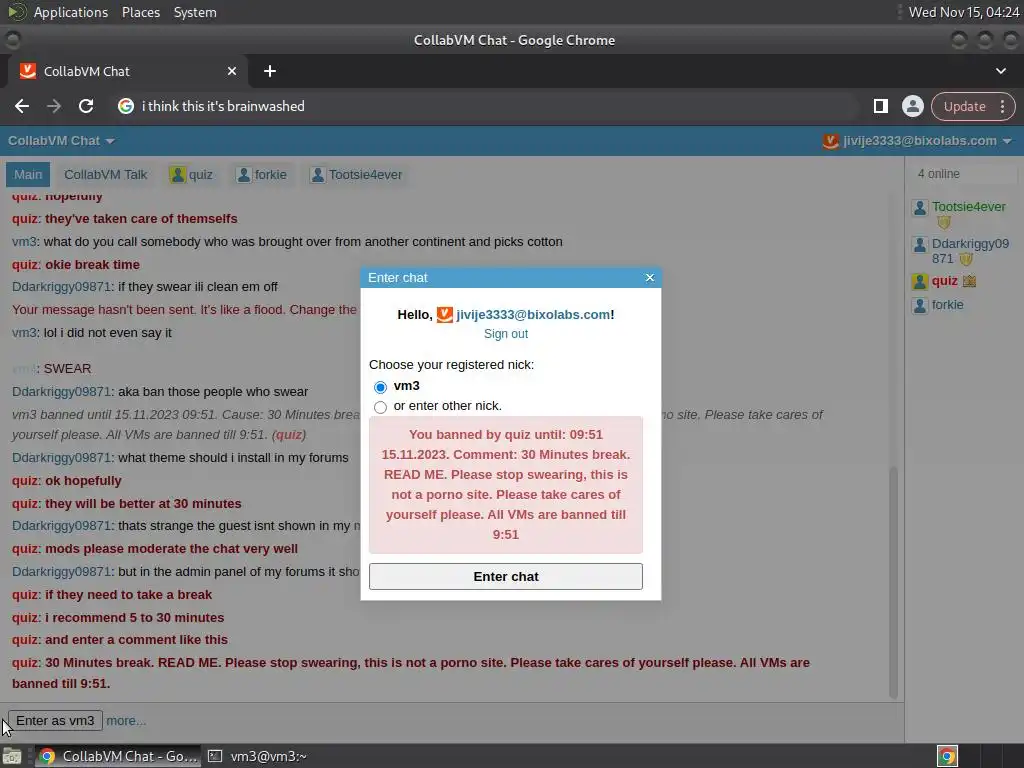Open the CollabVM Chat header dropdown

click(x=61, y=141)
